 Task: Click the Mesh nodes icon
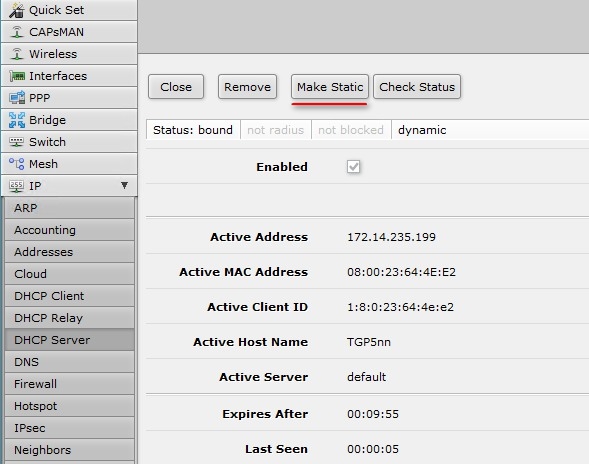coord(17,164)
